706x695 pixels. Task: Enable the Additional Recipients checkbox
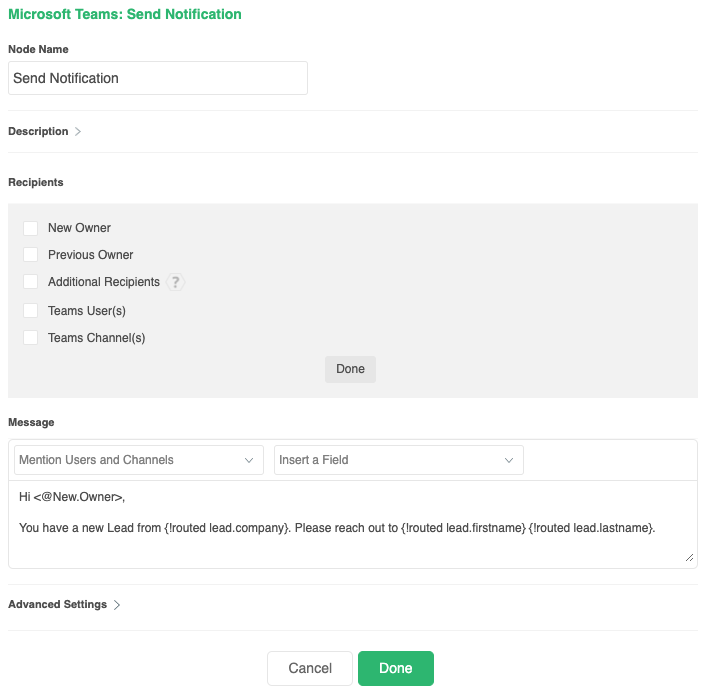(x=31, y=282)
